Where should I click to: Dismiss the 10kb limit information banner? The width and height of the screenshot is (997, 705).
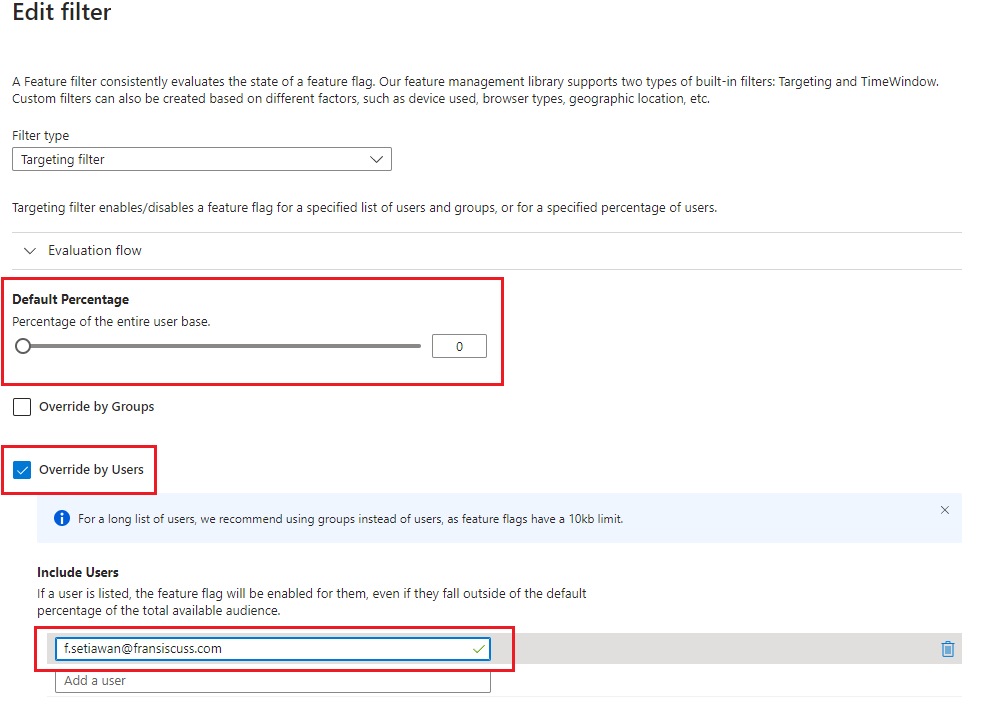point(944,509)
